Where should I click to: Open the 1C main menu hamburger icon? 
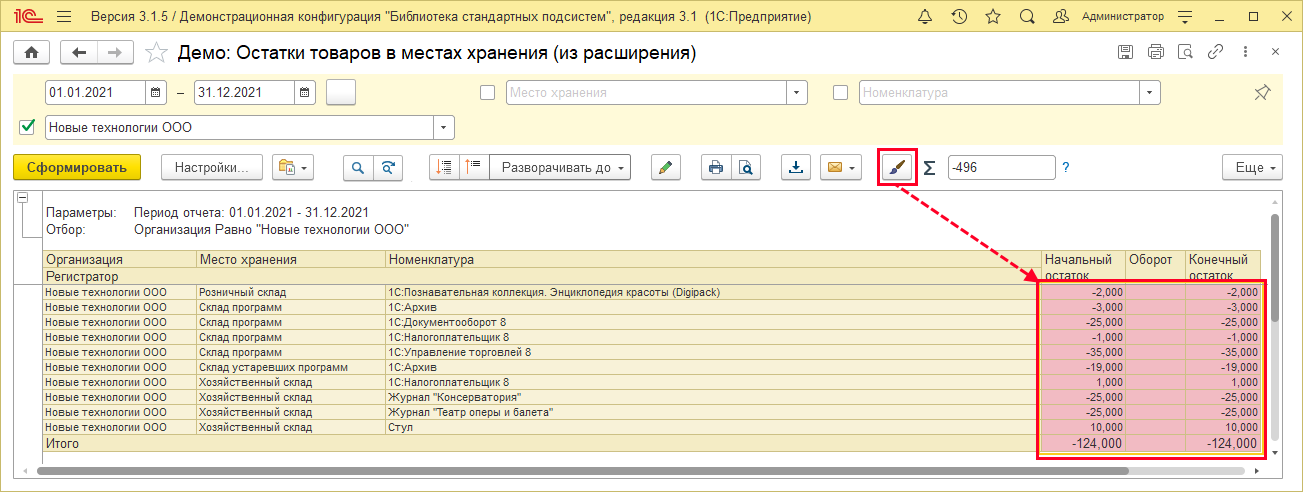click(x=64, y=17)
